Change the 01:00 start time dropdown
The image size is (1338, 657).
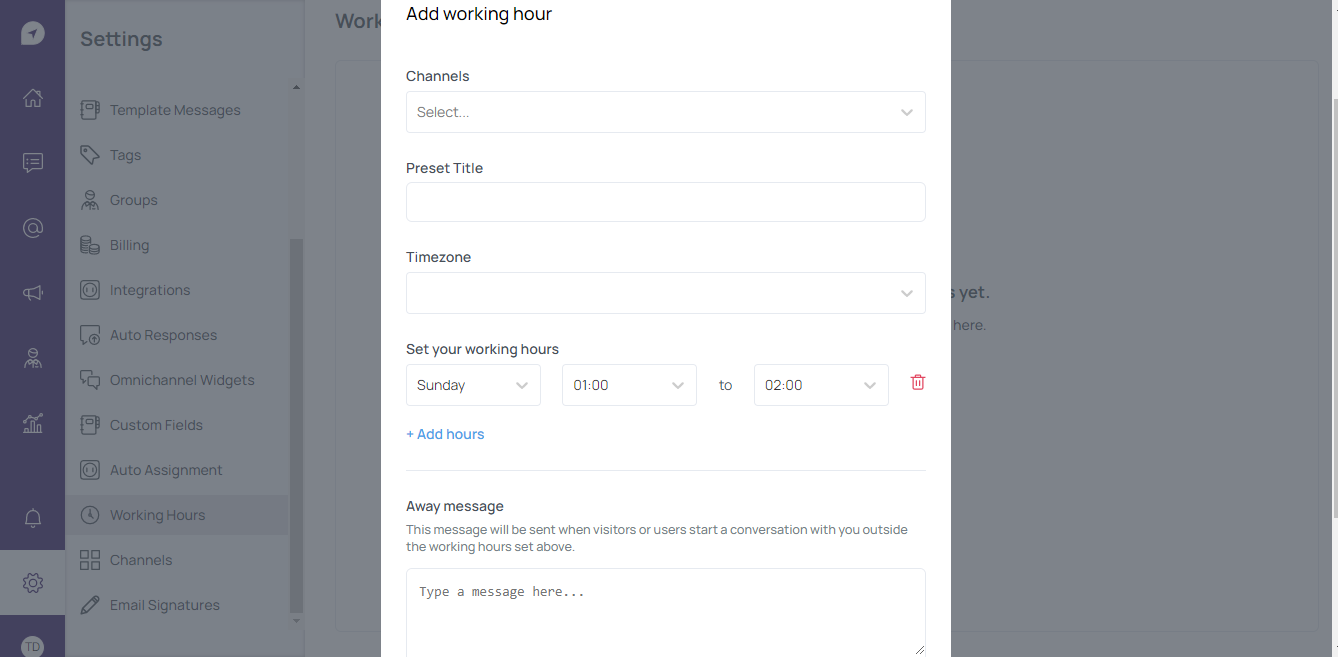(x=629, y=385)
